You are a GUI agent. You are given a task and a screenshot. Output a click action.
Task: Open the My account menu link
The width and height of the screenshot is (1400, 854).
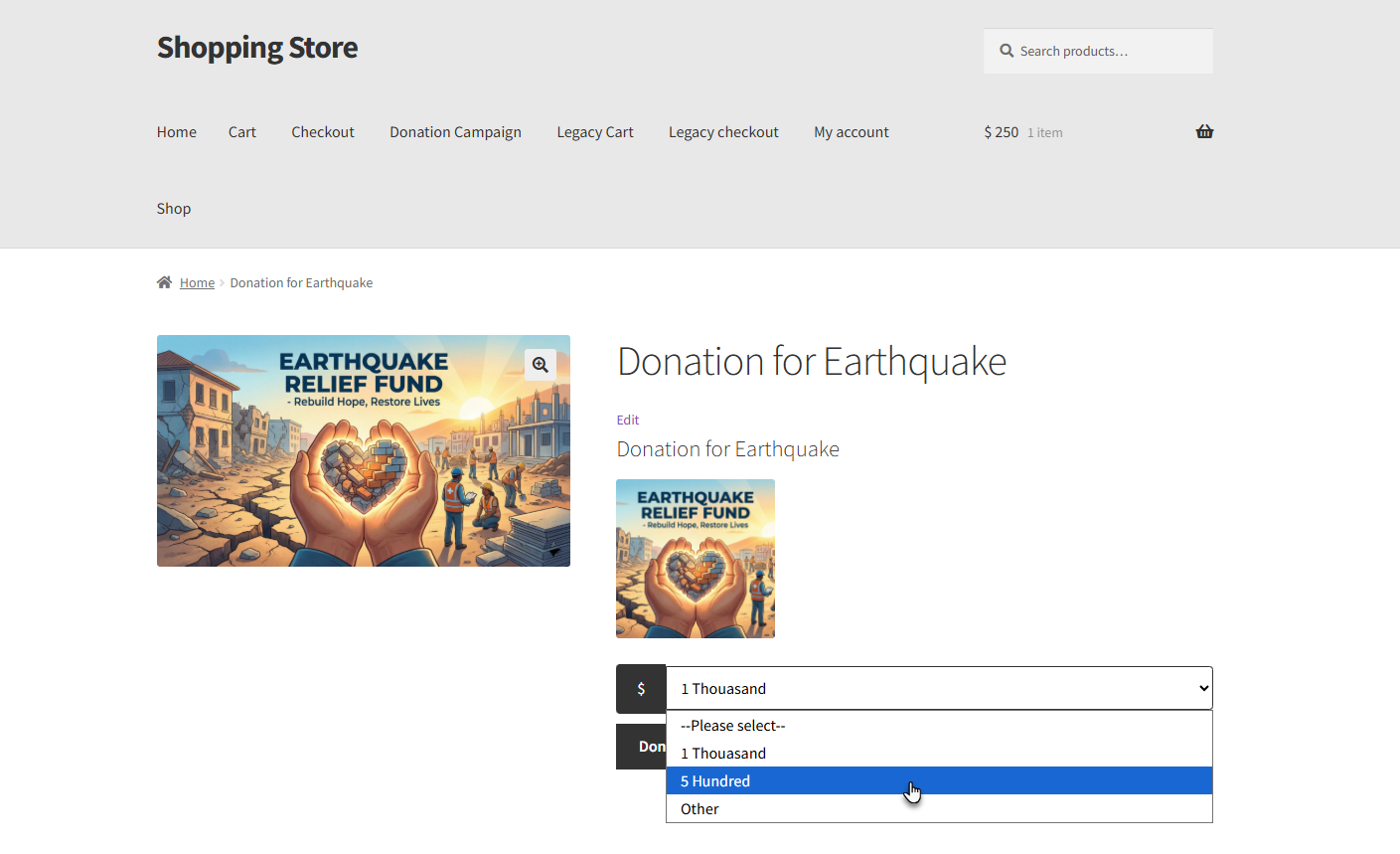[x=851, y=132]
